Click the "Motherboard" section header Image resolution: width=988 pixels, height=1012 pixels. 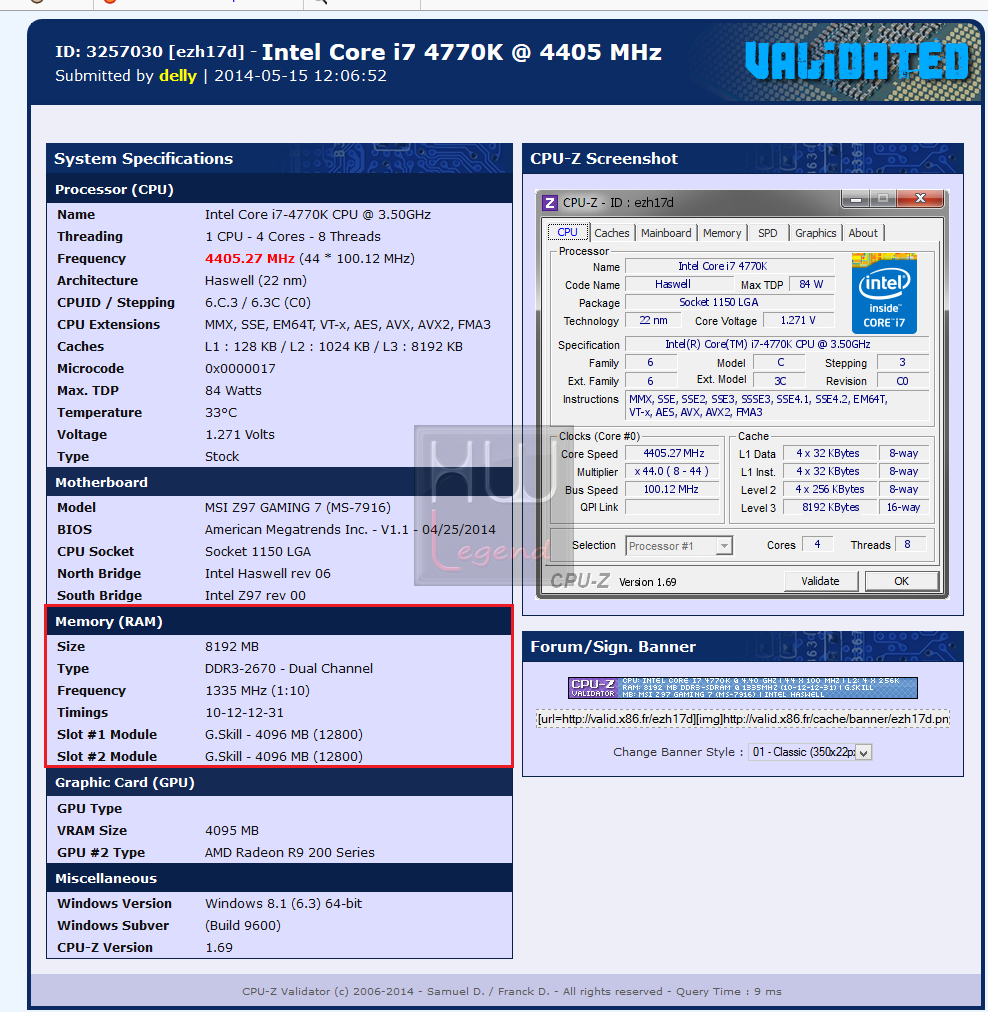pos(279,482)
